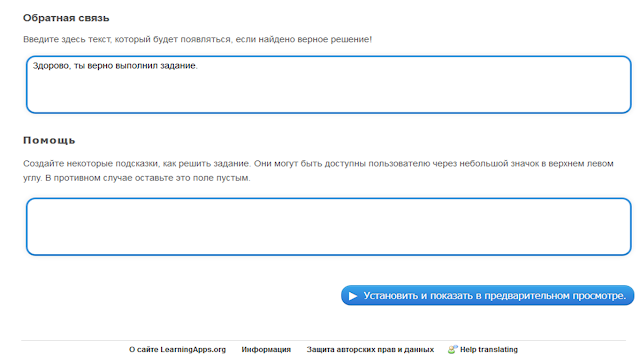640x362 pixels.
Task: Click 'LearningApps.org' word in the footer
Action: click(x=193, y=349)
